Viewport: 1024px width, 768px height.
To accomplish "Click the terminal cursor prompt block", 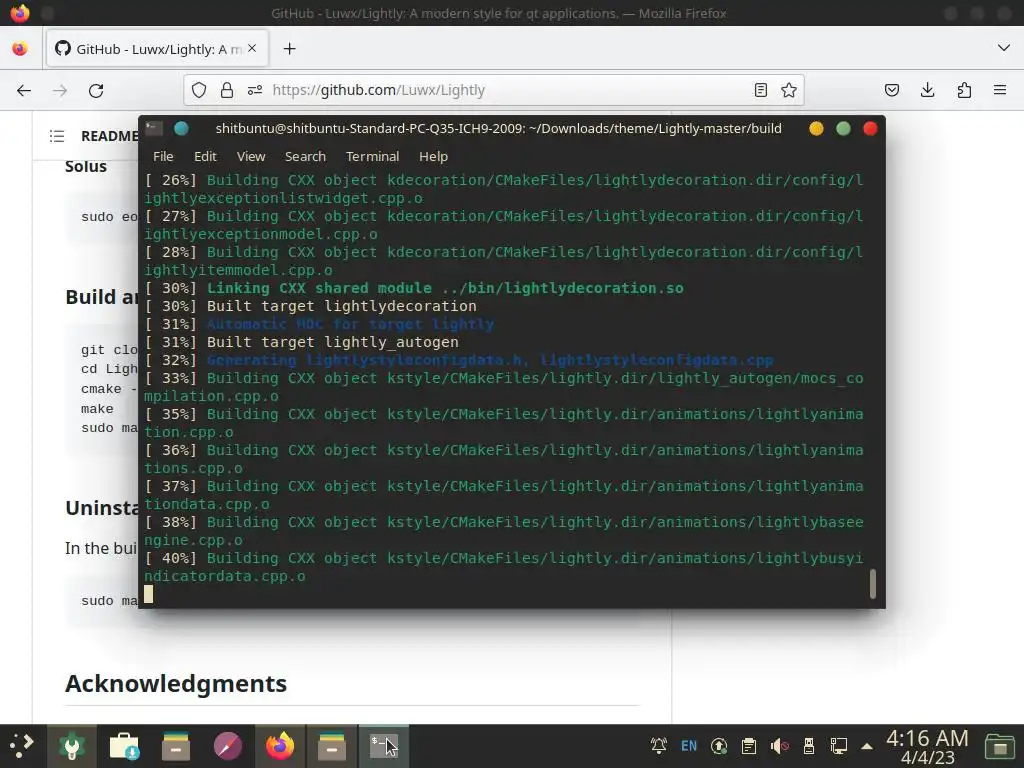I will (149, 594).
